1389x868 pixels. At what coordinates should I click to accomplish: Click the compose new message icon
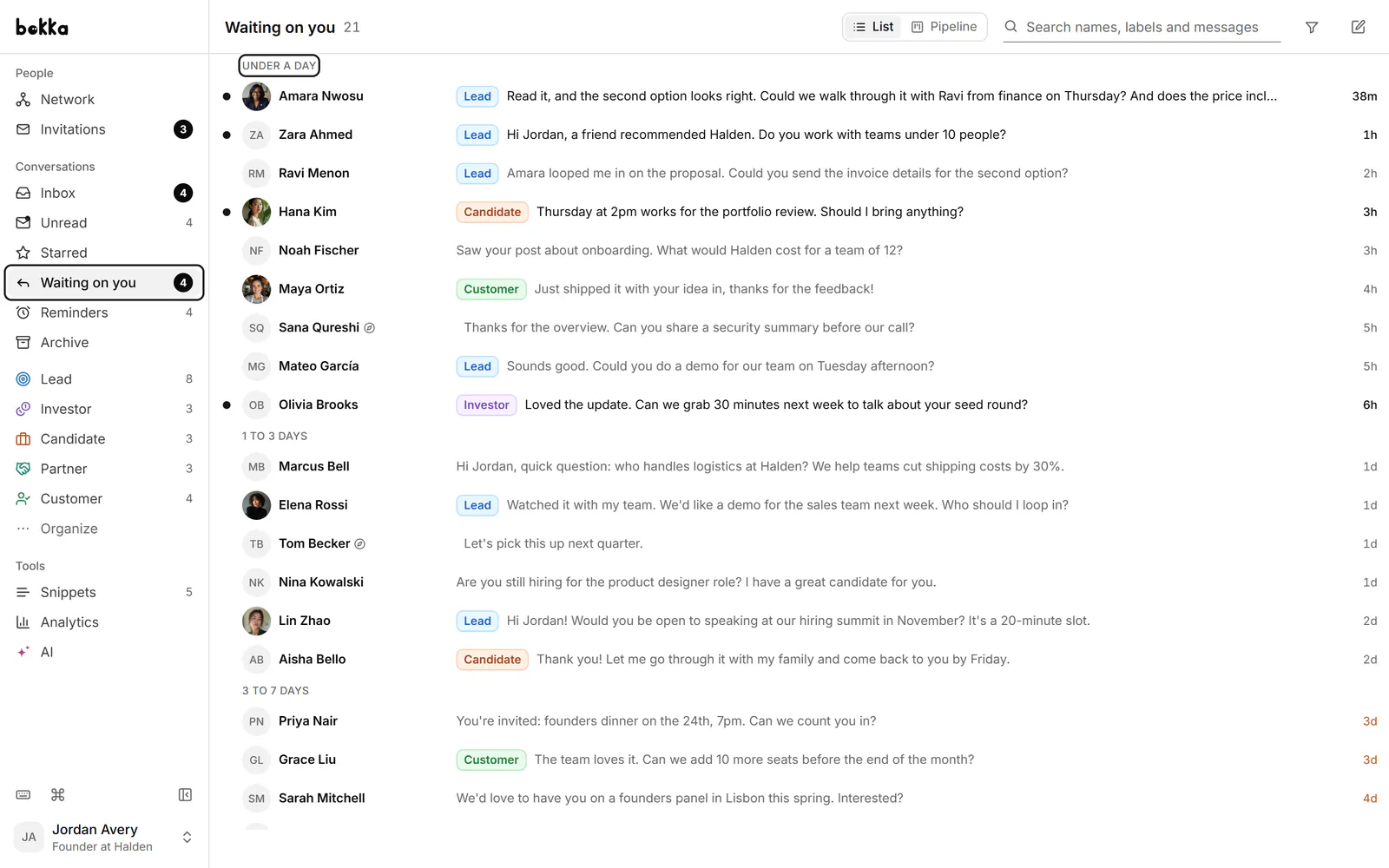click(x=1359, y=27)
